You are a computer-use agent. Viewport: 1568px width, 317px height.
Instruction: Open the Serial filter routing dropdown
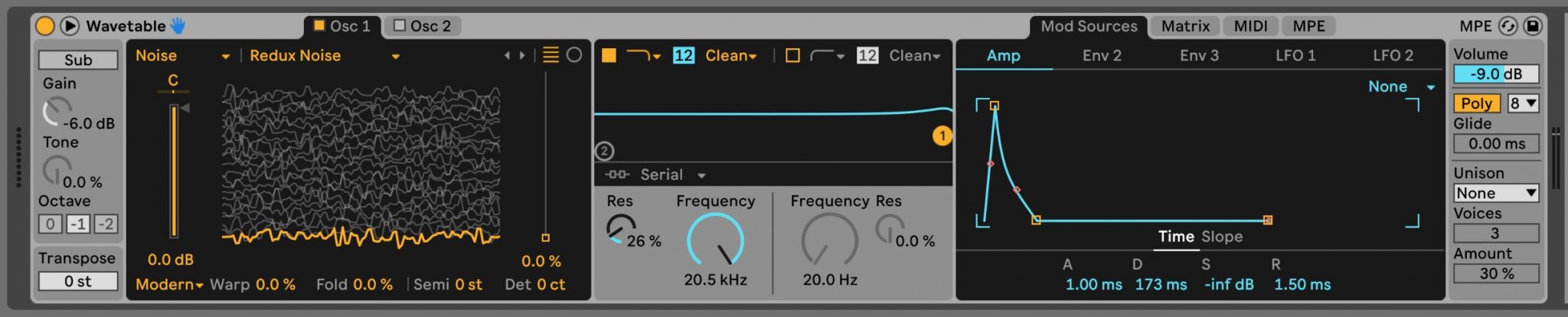click(655, 175)
